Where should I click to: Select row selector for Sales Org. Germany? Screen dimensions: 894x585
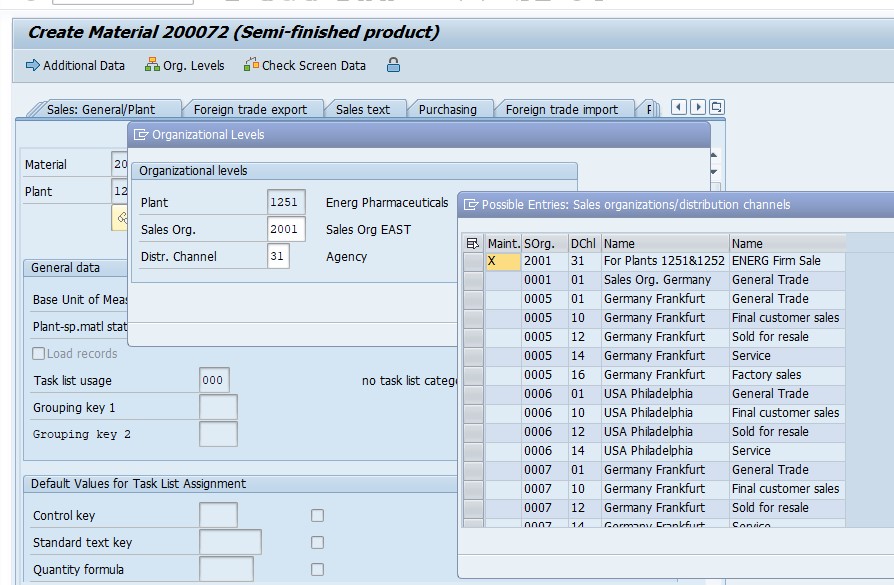(473, 280)
